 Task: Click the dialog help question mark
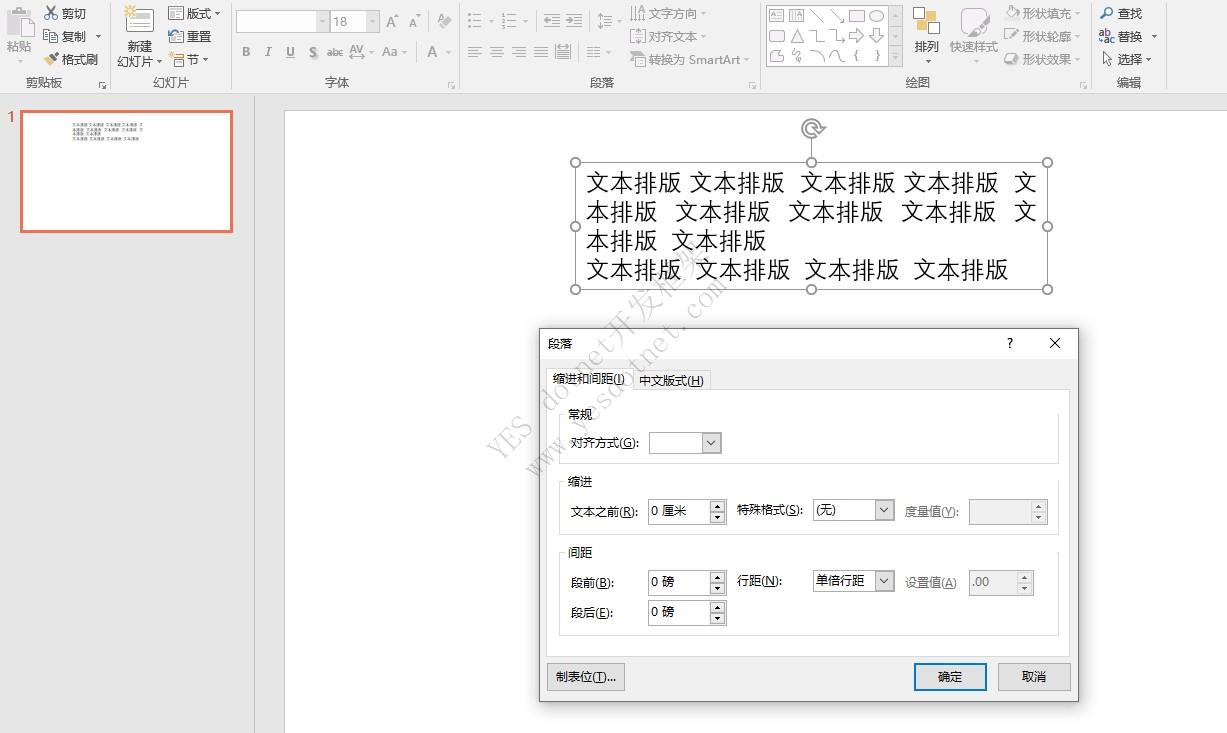(x=1009, y=343)
